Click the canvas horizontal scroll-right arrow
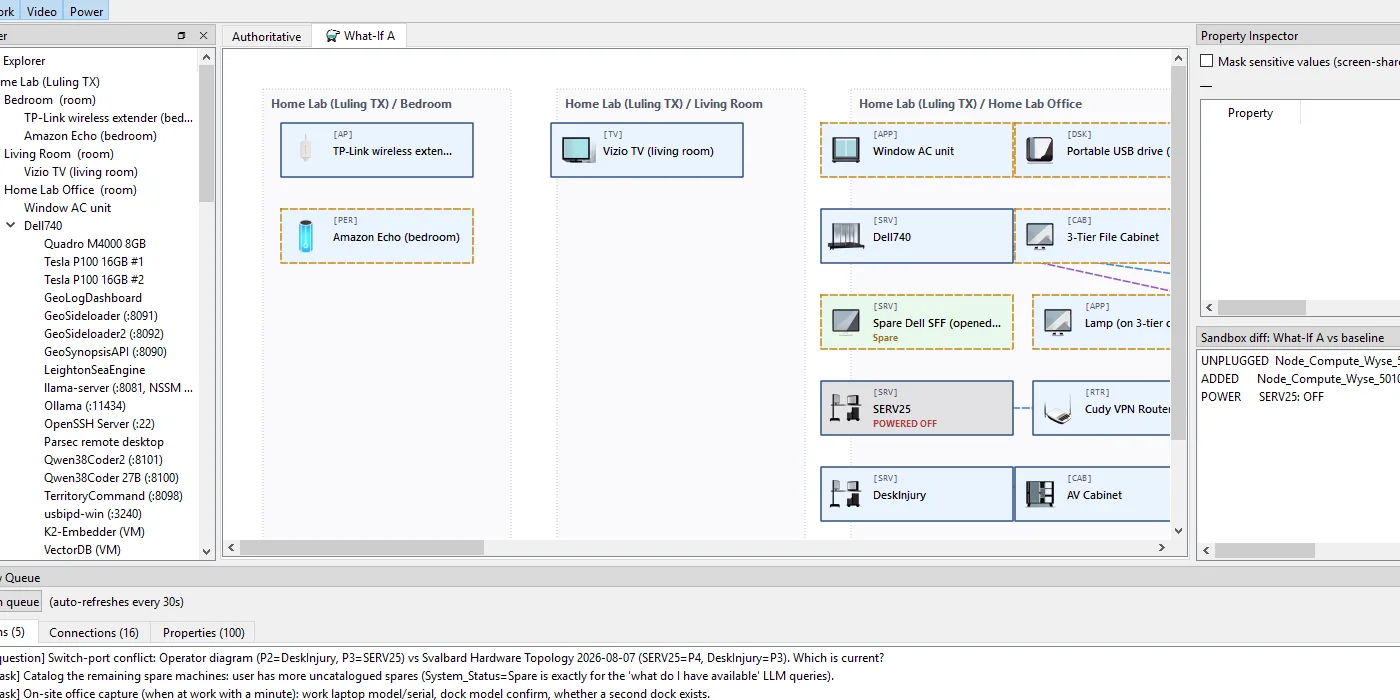This screenshot has width=1400, height=700. [x=1161, y=548]
